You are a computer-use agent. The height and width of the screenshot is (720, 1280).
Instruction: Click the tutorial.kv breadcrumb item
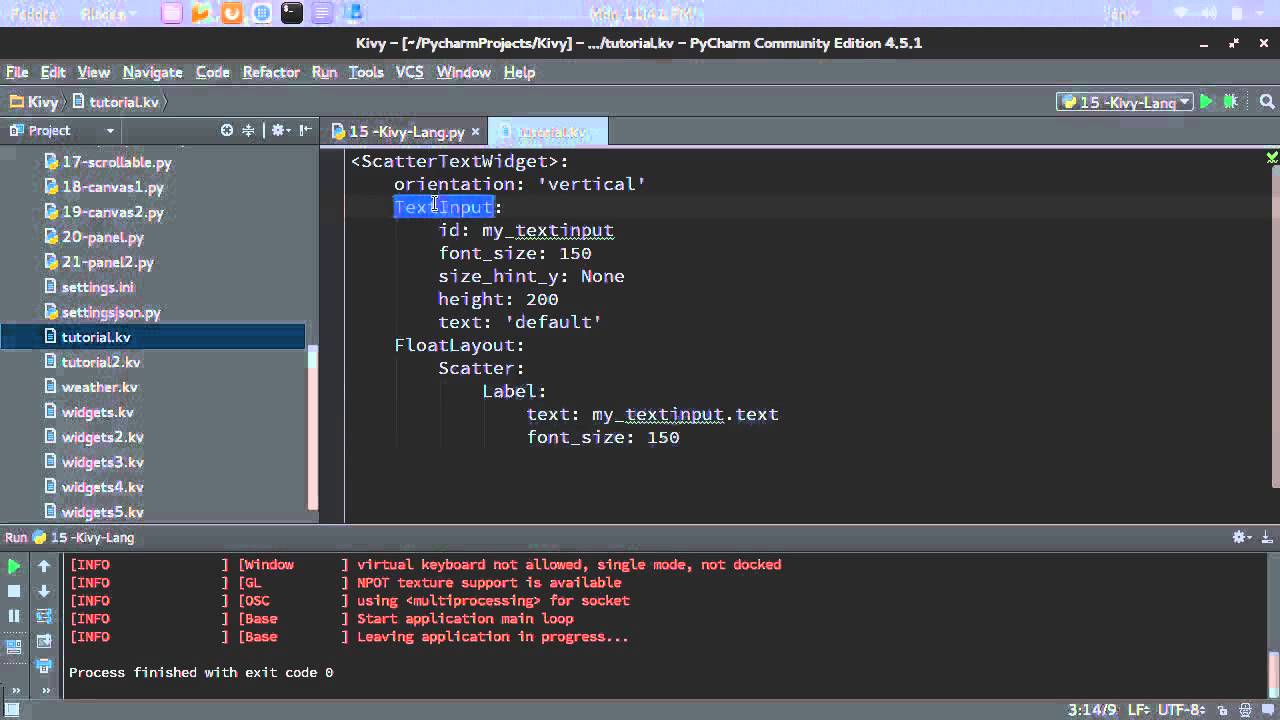tap(115, 102)
